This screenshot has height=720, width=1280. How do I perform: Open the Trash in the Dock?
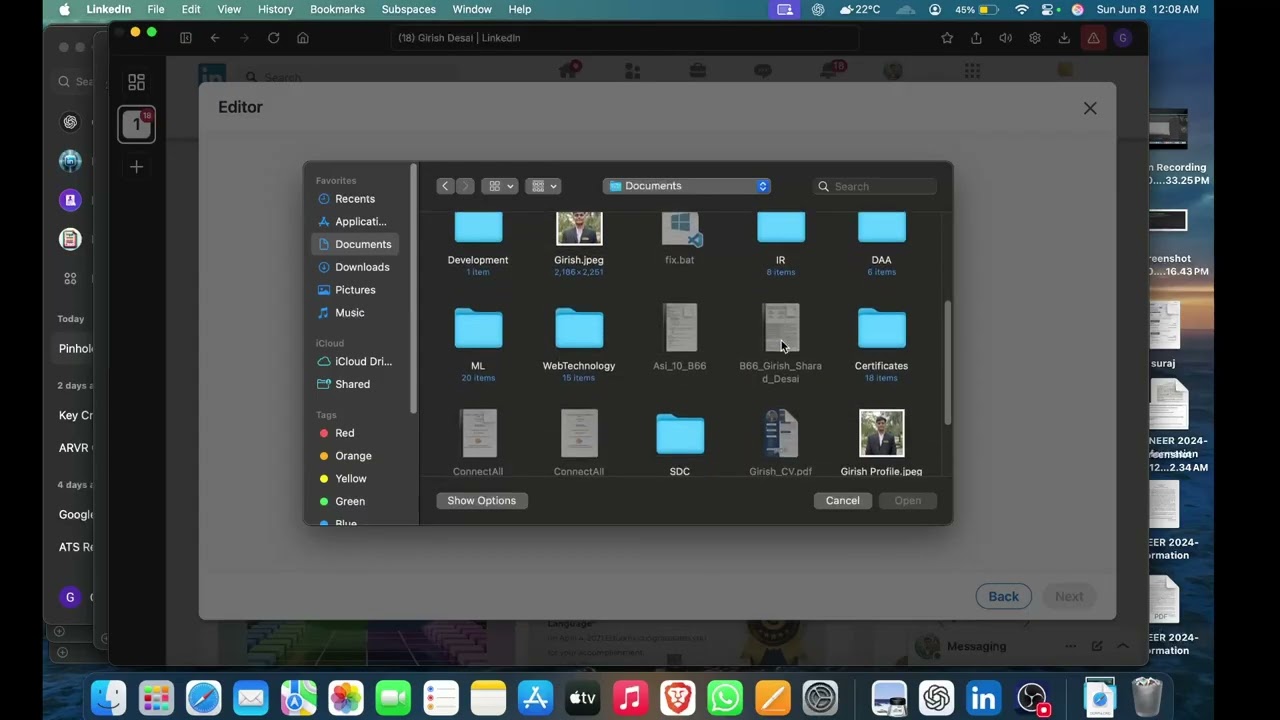click(x=1146, y=697)
